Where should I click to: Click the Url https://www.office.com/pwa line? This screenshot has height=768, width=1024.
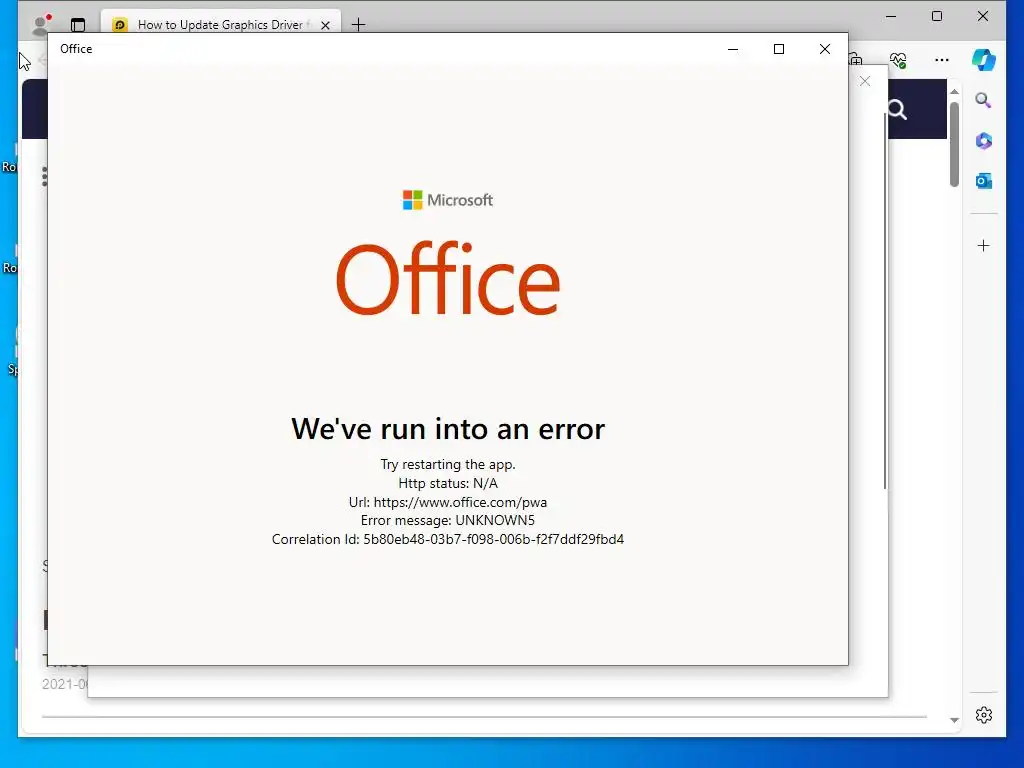pos(448,502)
